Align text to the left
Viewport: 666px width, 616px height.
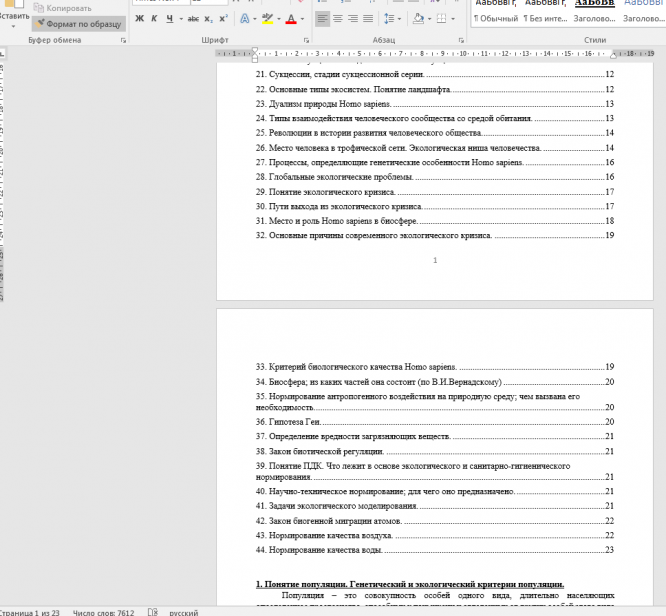pyautogui.click(x=322, y=19)
